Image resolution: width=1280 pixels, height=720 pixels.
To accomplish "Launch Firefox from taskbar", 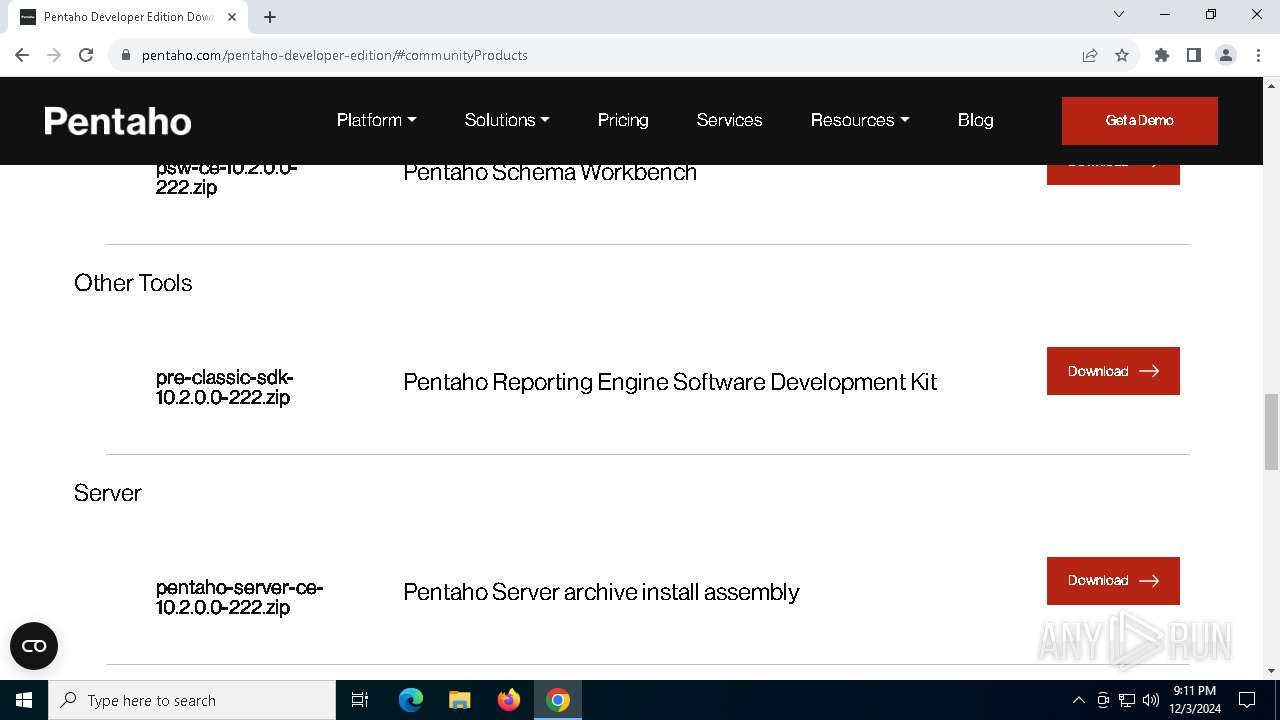I will 509,700.
